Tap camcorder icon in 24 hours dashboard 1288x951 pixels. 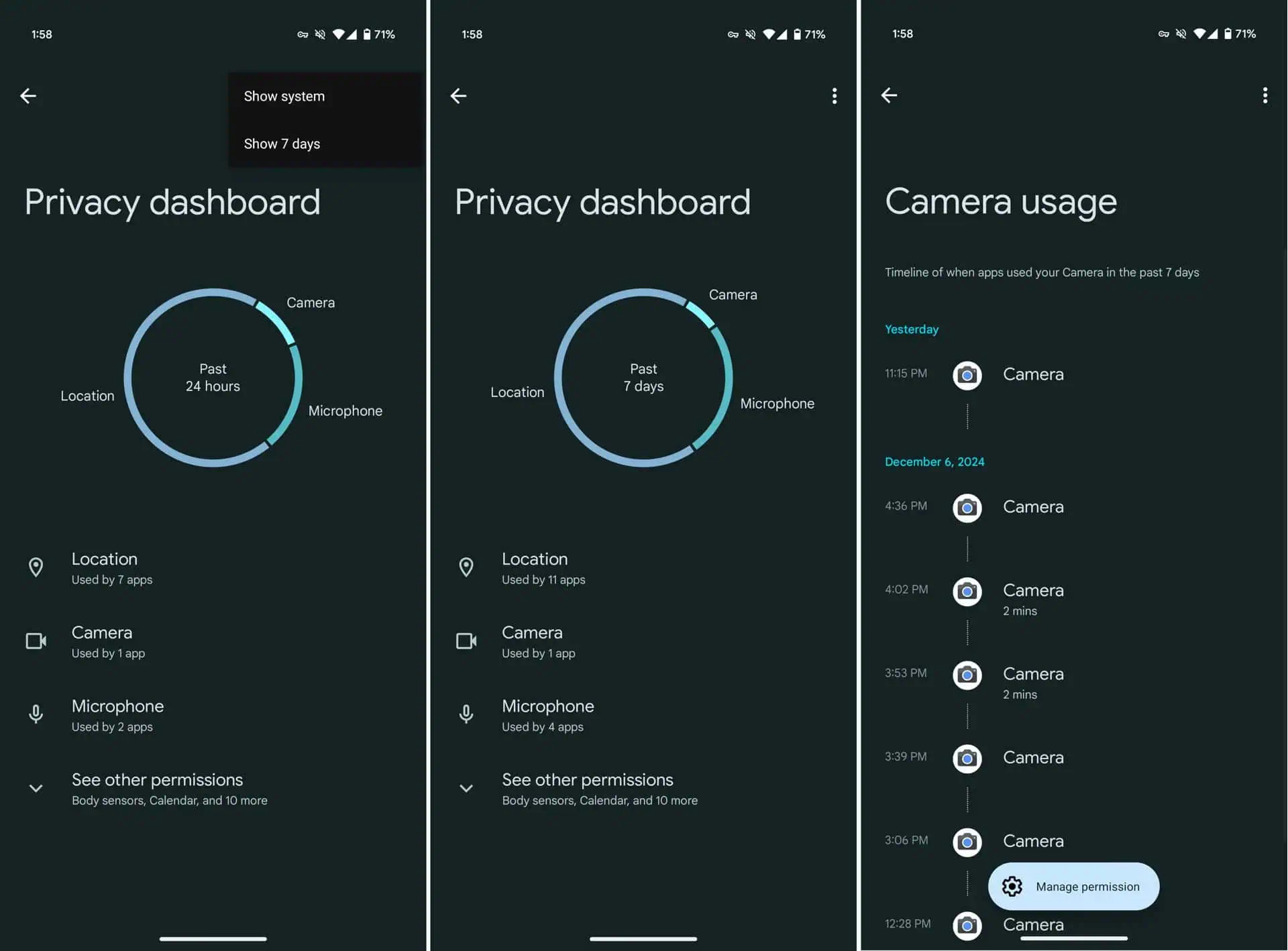pos(36,641)
